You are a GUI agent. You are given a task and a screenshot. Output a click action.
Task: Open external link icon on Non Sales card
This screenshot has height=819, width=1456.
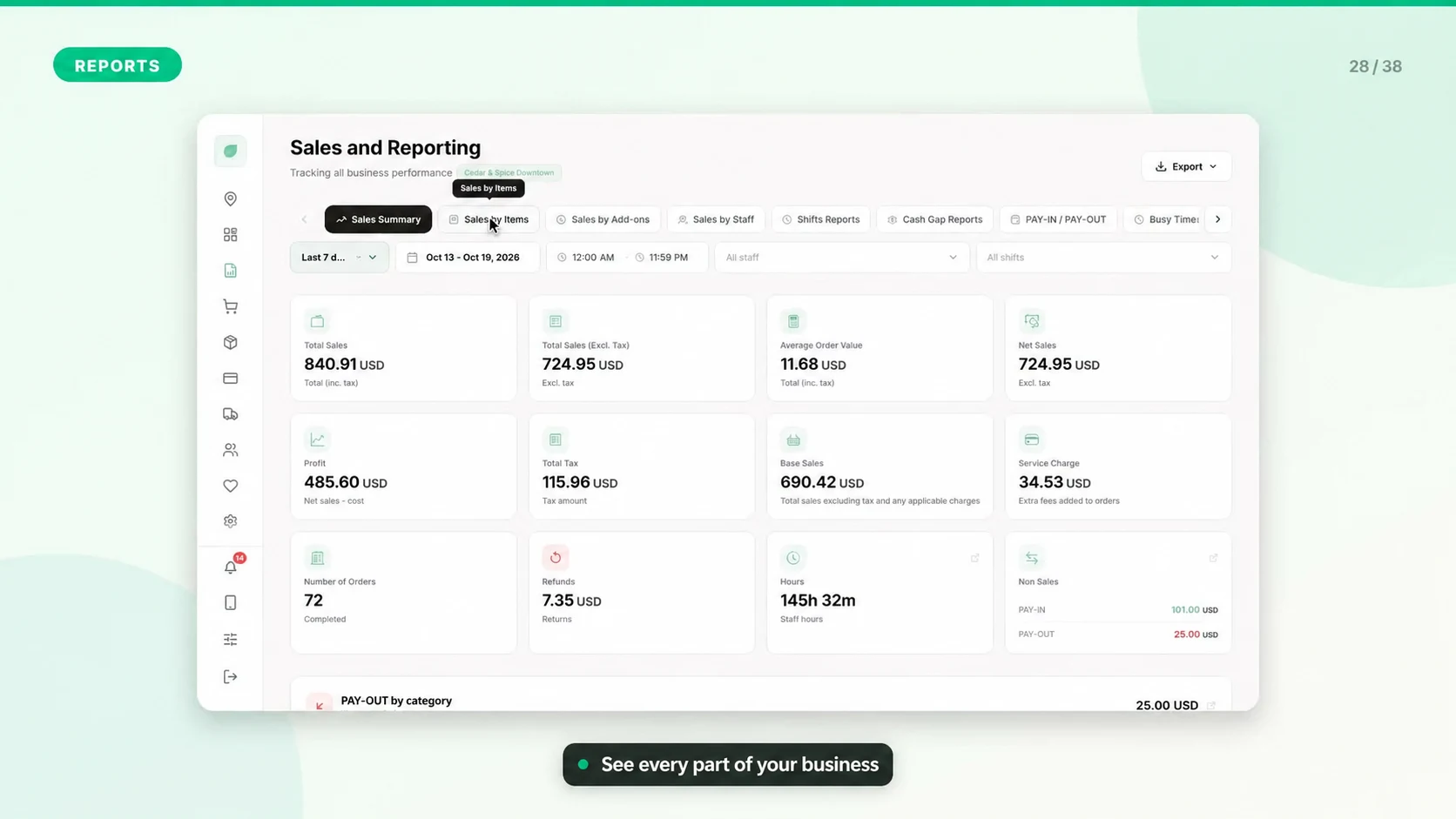coord(1213,558)
